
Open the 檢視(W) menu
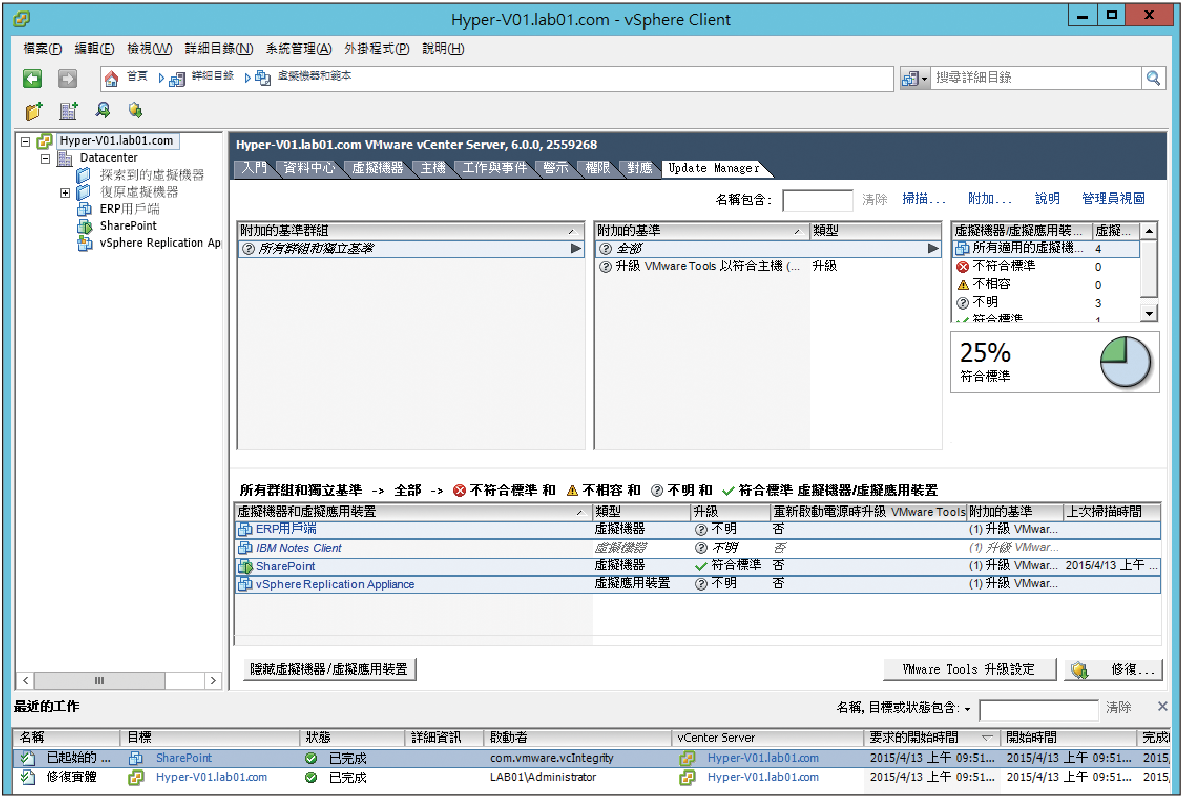pyautogui.click(x=150, y=48)
